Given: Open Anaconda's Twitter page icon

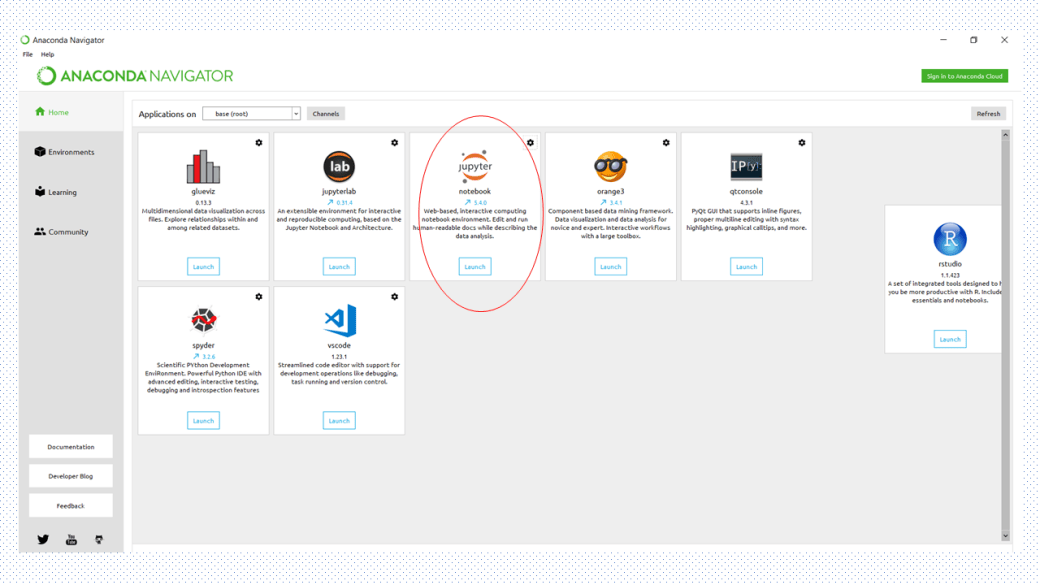Looking at the screenshot, I should click(x=43, y=539).
